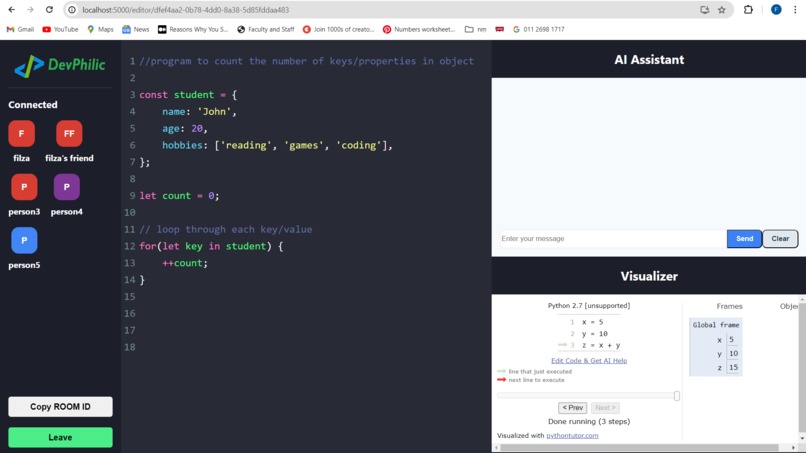Select the person3 avatar

click(x=24, y=187)
